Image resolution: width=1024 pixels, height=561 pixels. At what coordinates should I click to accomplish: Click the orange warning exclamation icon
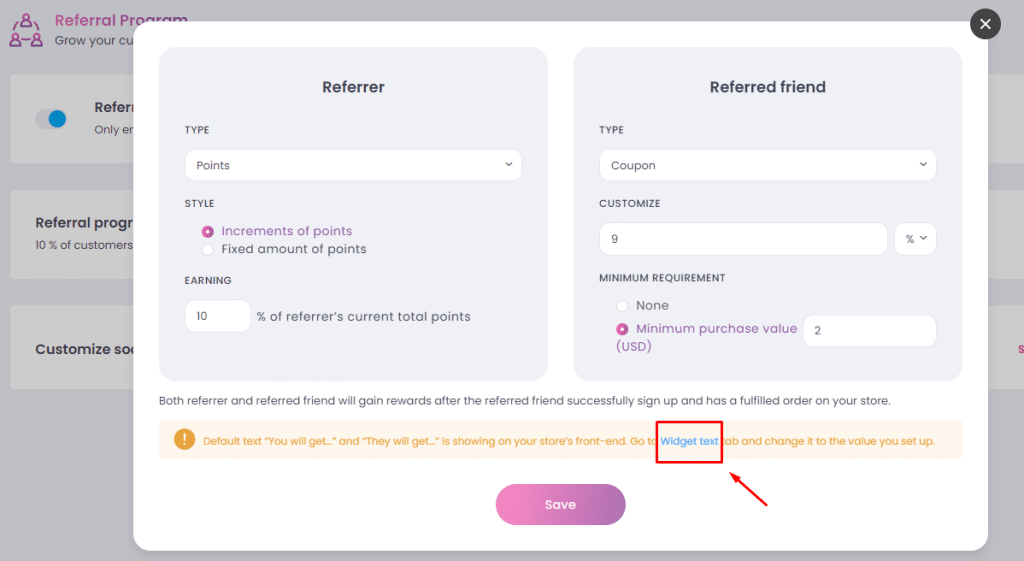click(184, 440)
